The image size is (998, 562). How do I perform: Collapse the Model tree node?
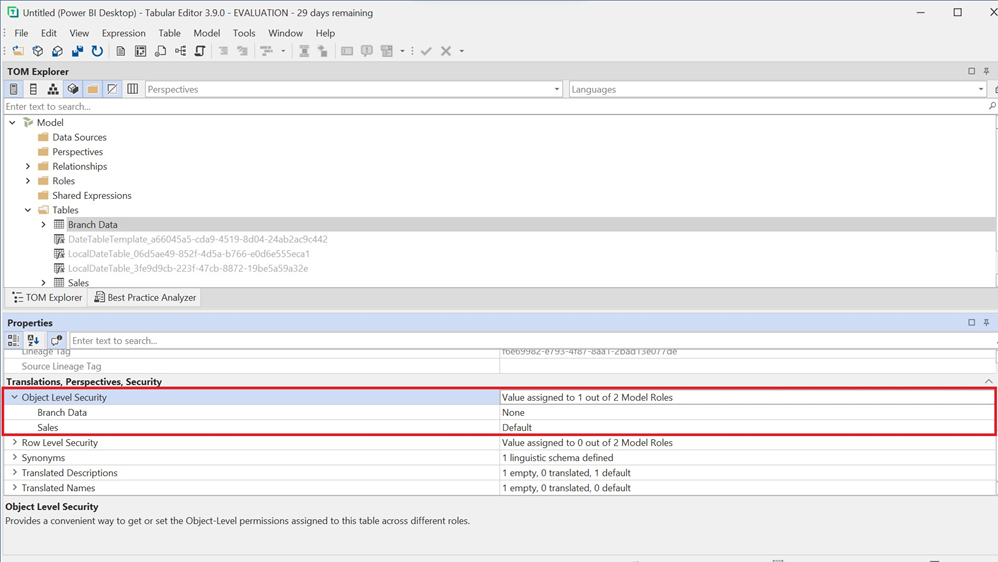pyautogui.click(x=12, y=122)
